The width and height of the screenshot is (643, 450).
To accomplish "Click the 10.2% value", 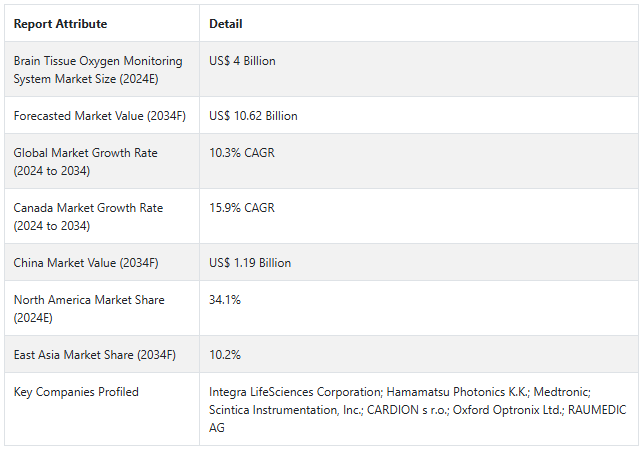I will (x=225, y=355).
